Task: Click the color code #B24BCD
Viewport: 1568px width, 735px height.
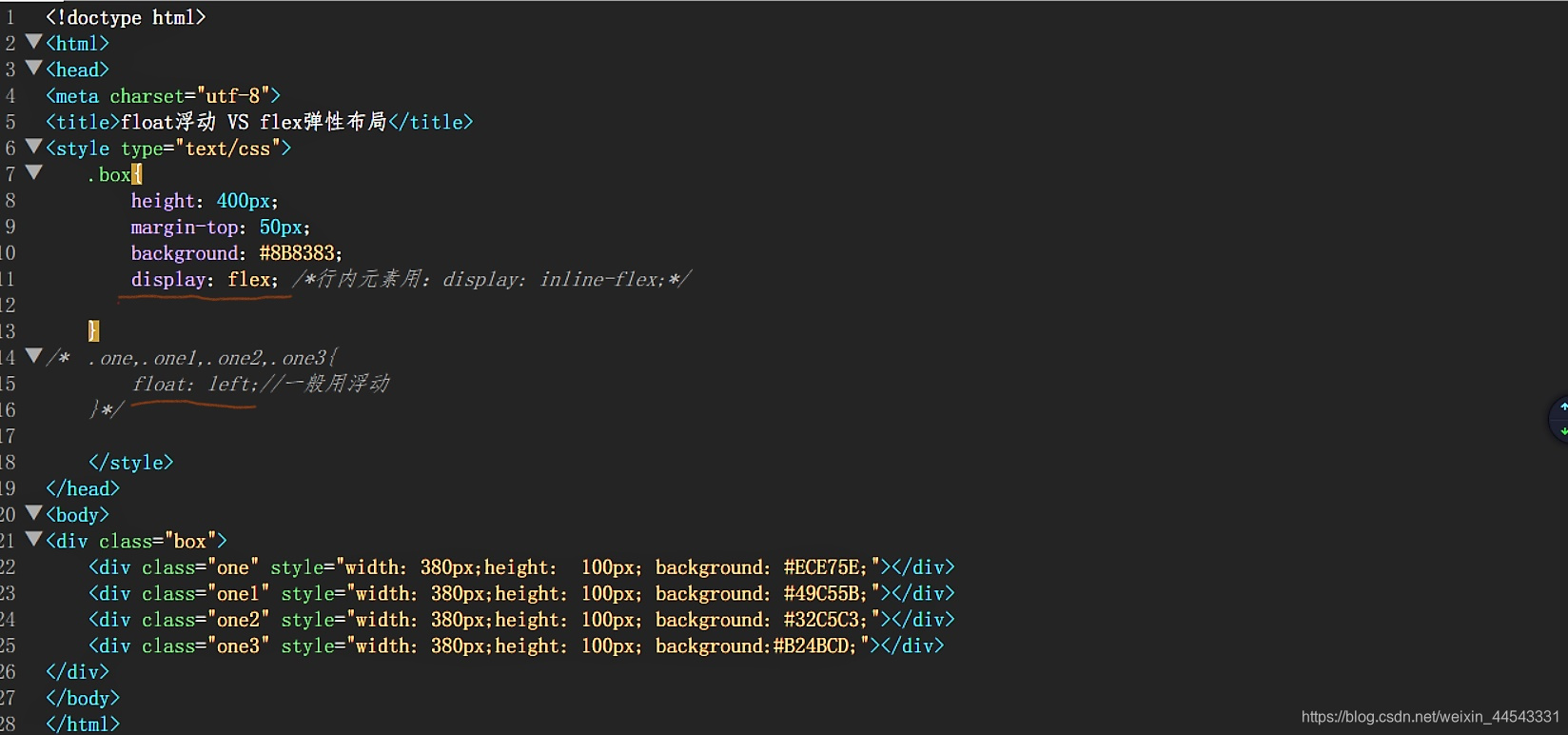Action: pyautogui.click(x=812, y=646)
